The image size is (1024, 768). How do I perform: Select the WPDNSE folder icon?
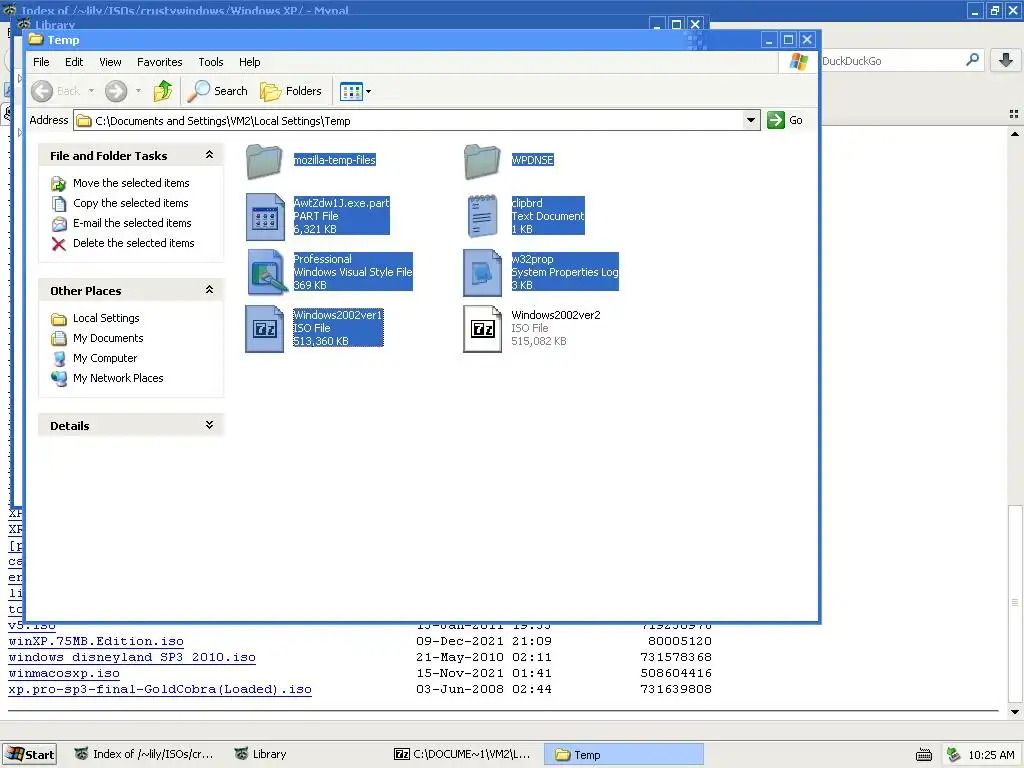click(x=483, y=161)
